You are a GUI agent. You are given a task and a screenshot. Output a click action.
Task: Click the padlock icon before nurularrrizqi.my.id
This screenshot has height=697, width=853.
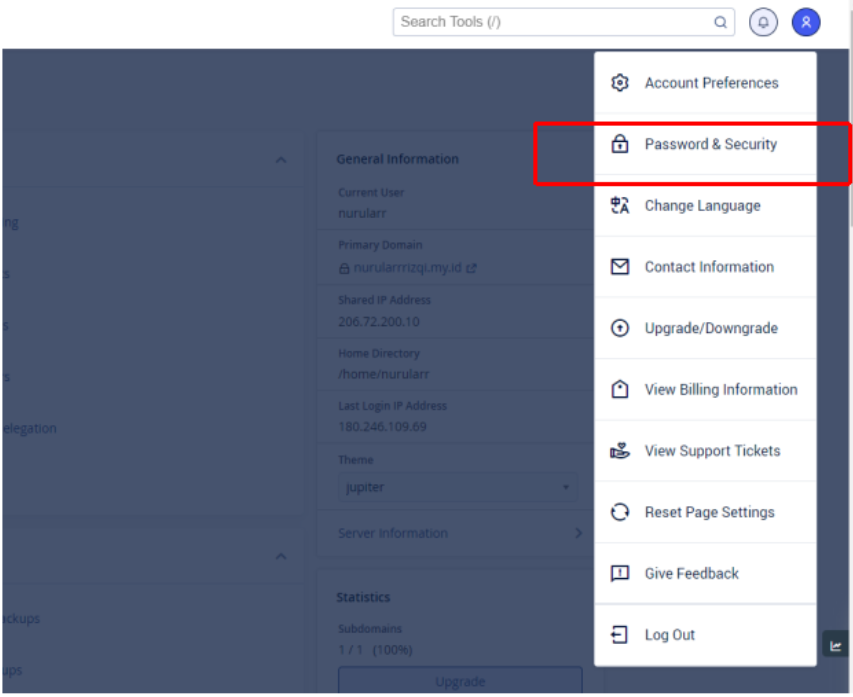click(x=344, y=268)
